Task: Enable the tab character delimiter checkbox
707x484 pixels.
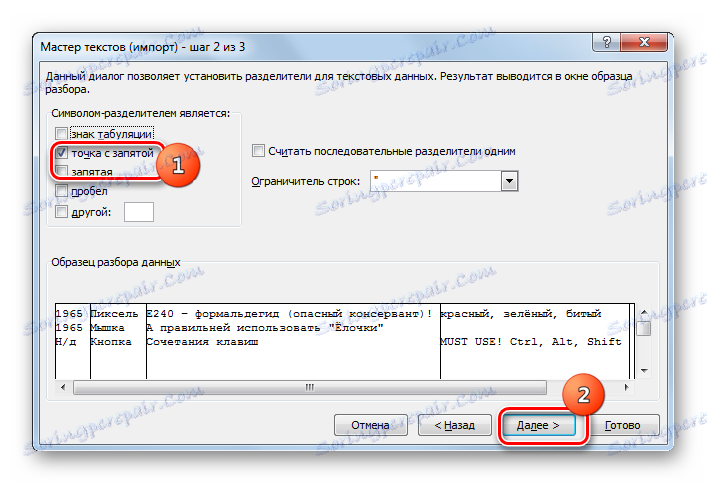Action: [x=61, y=134]
